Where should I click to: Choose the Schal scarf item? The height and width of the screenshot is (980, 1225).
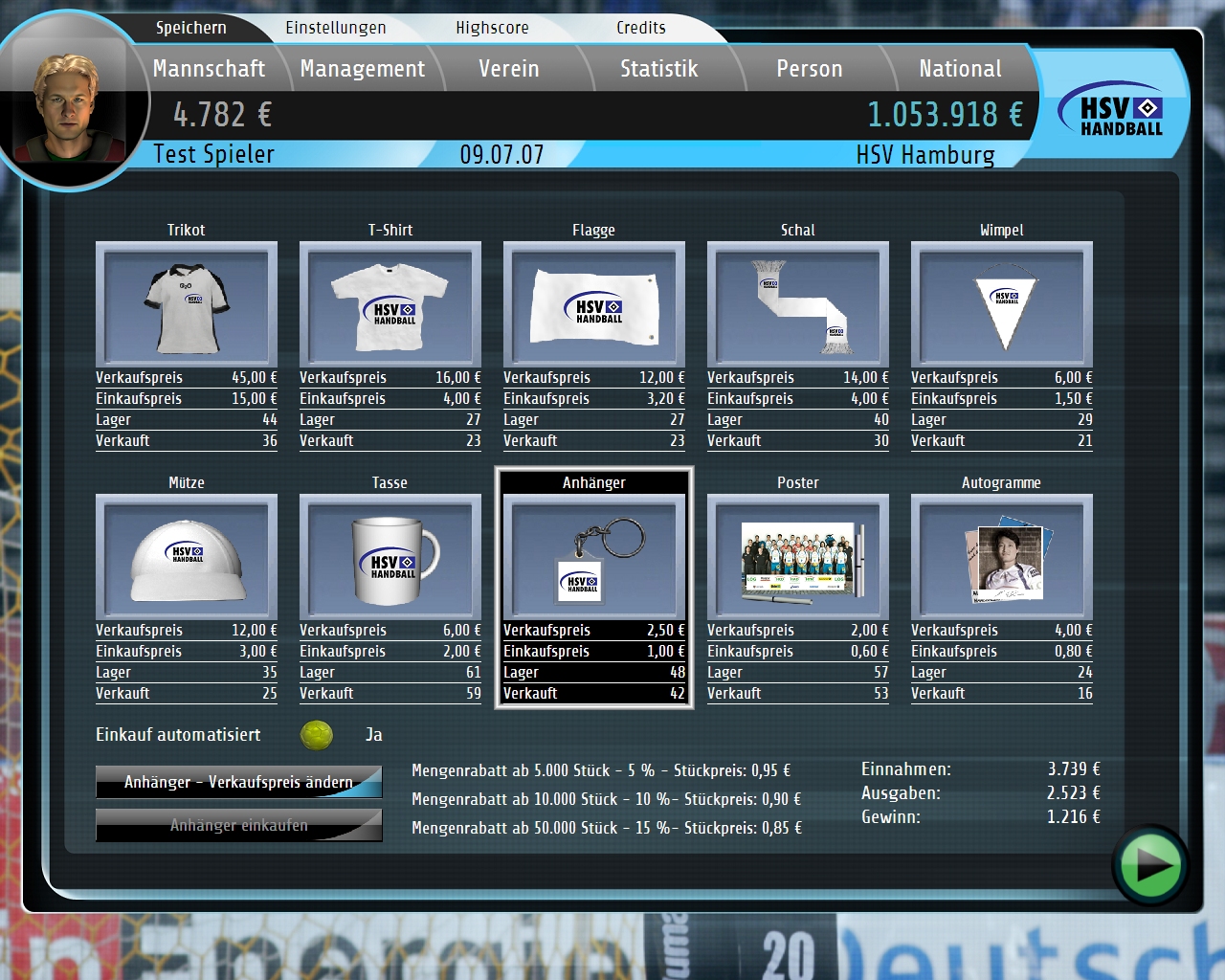point(798,303)
